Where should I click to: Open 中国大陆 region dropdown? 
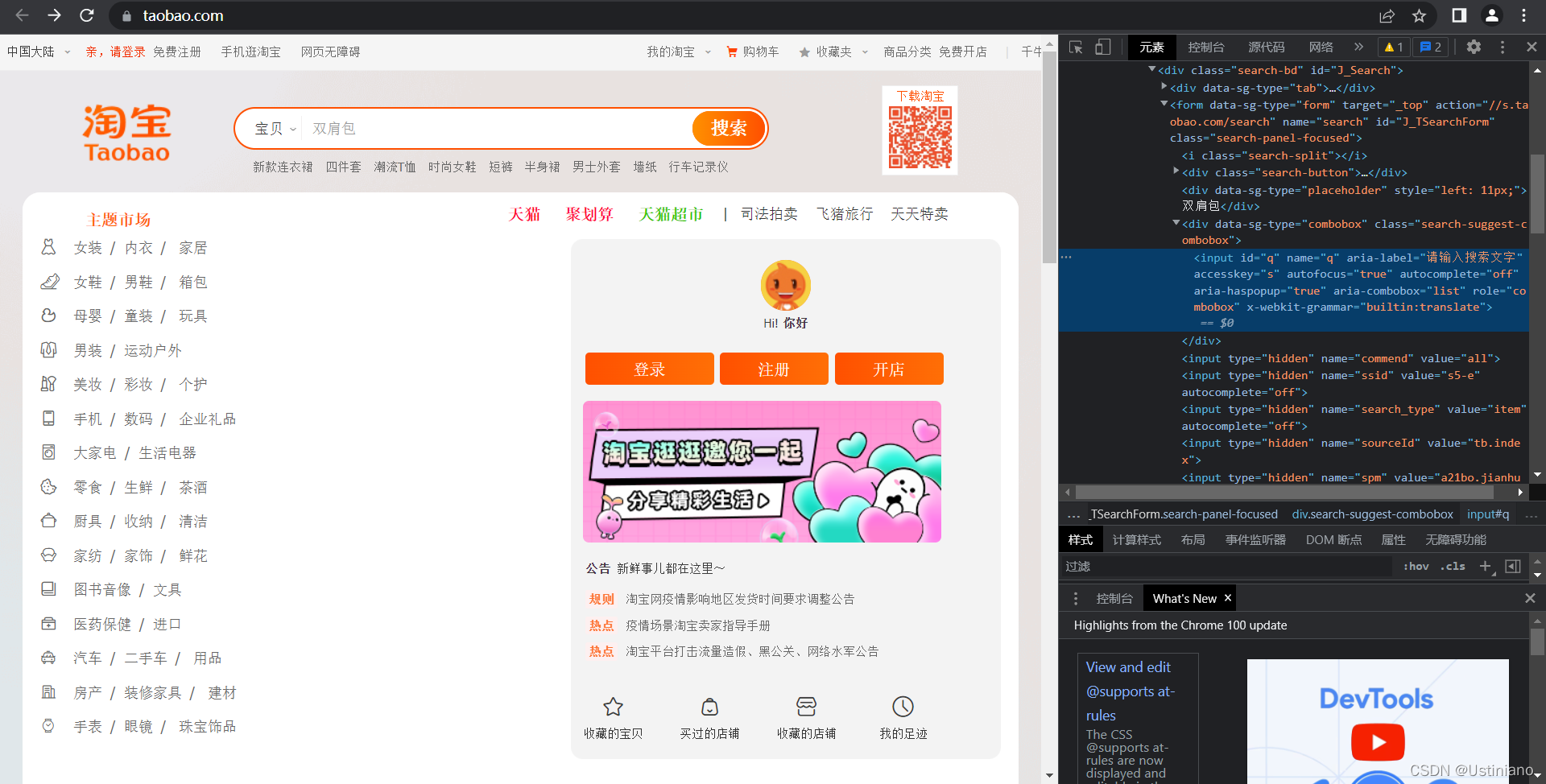point(38,52)
